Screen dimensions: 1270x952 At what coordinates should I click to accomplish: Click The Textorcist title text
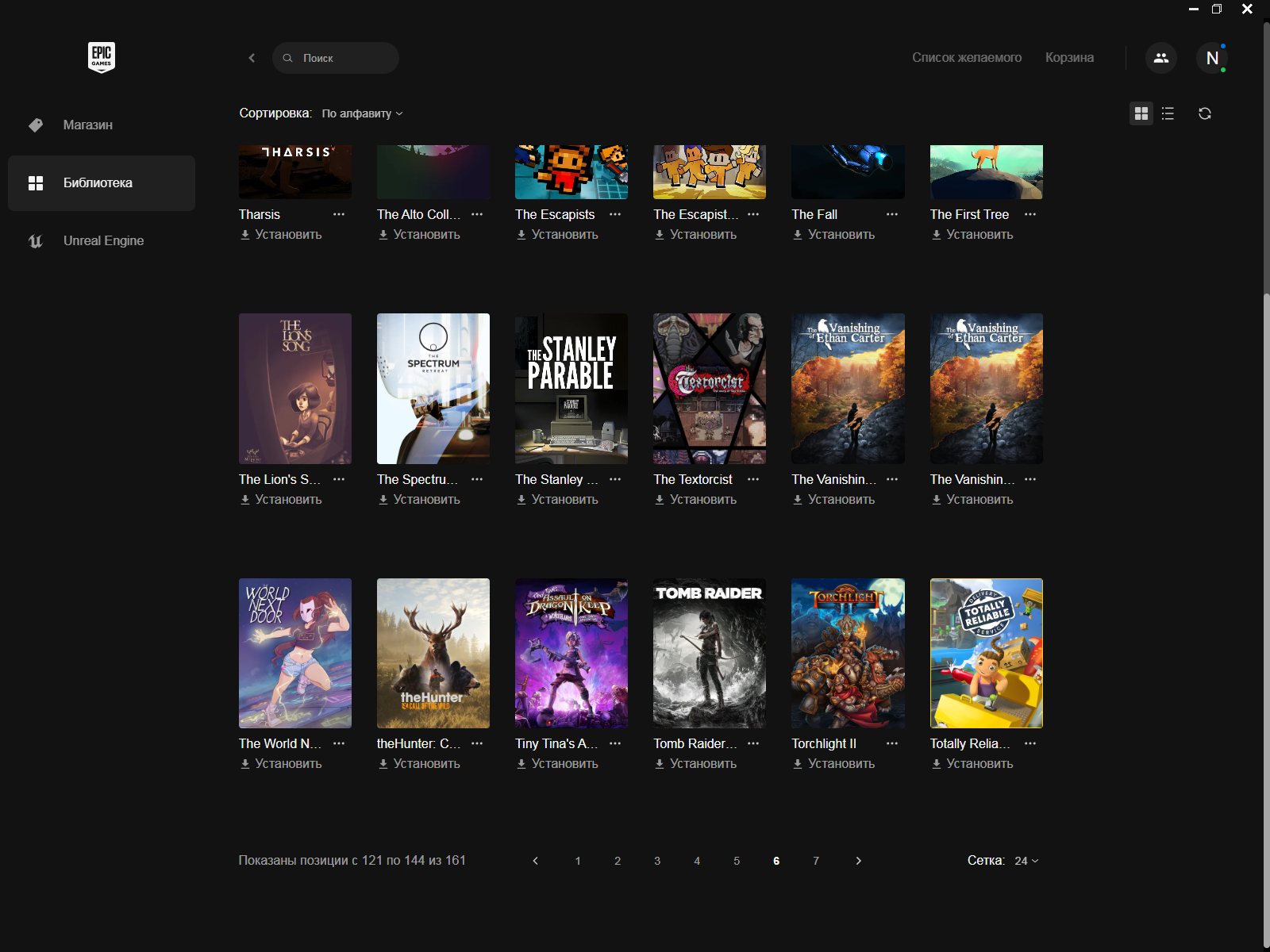(693, 479)
